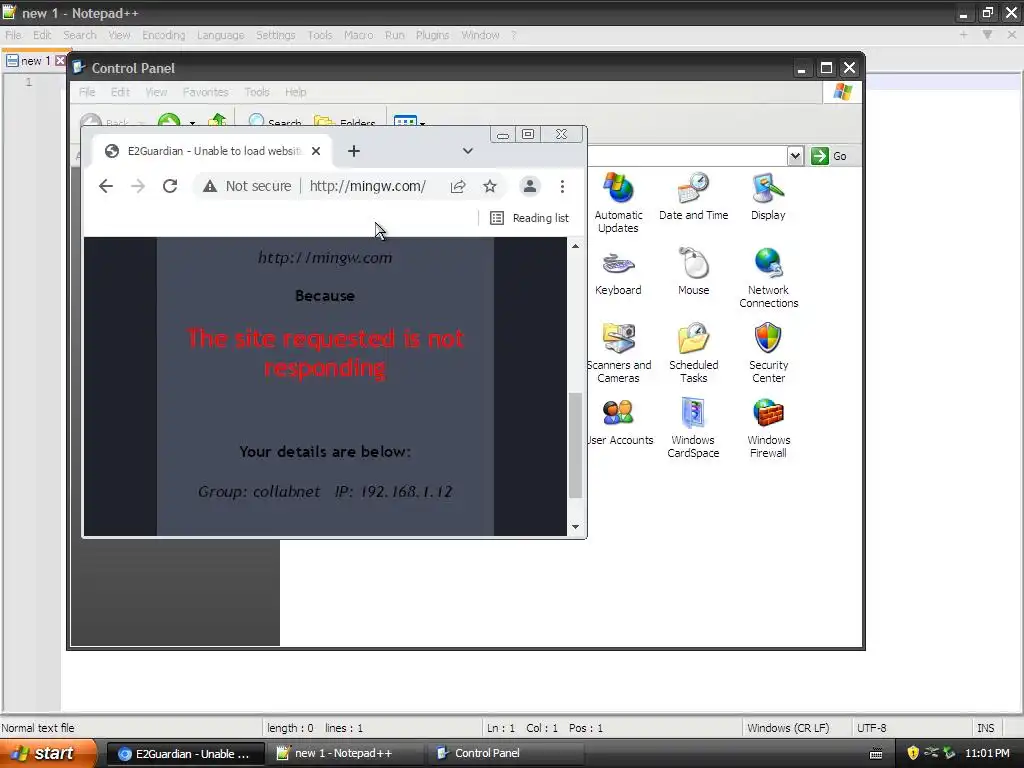Open the Notepad++ Language menu
The height and width of the screenshot is (768, 1024).
tap(221, 35)
